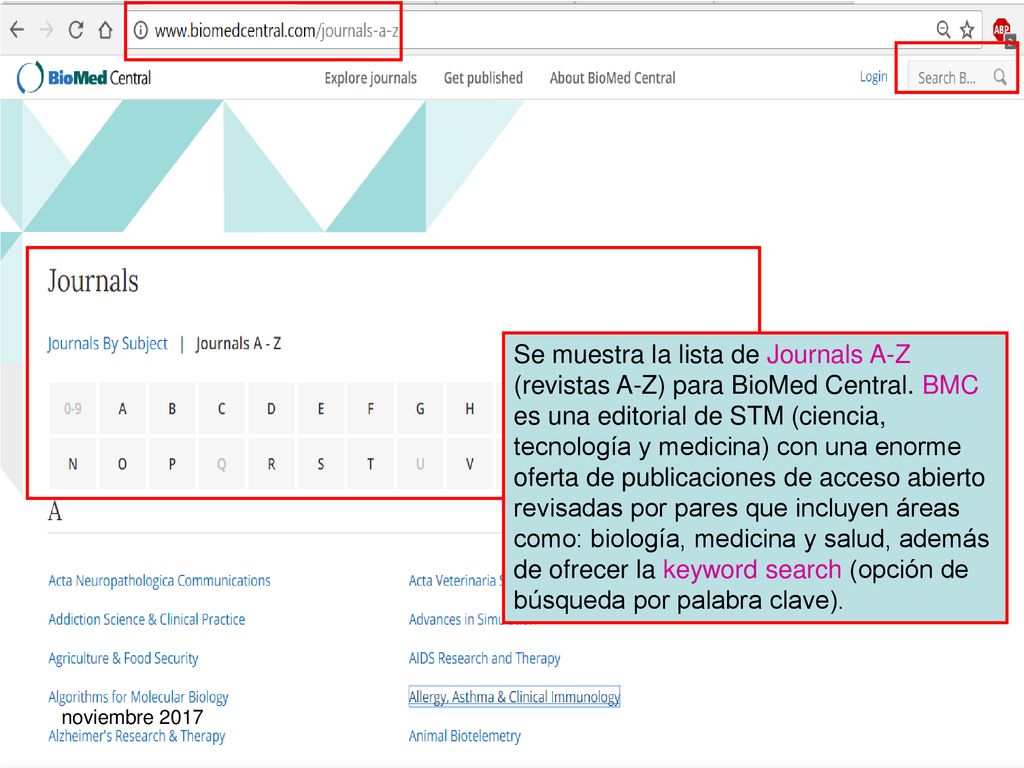Go to the browser home icon
This screenshot has height=768, width=1024.
coord(105,30)
